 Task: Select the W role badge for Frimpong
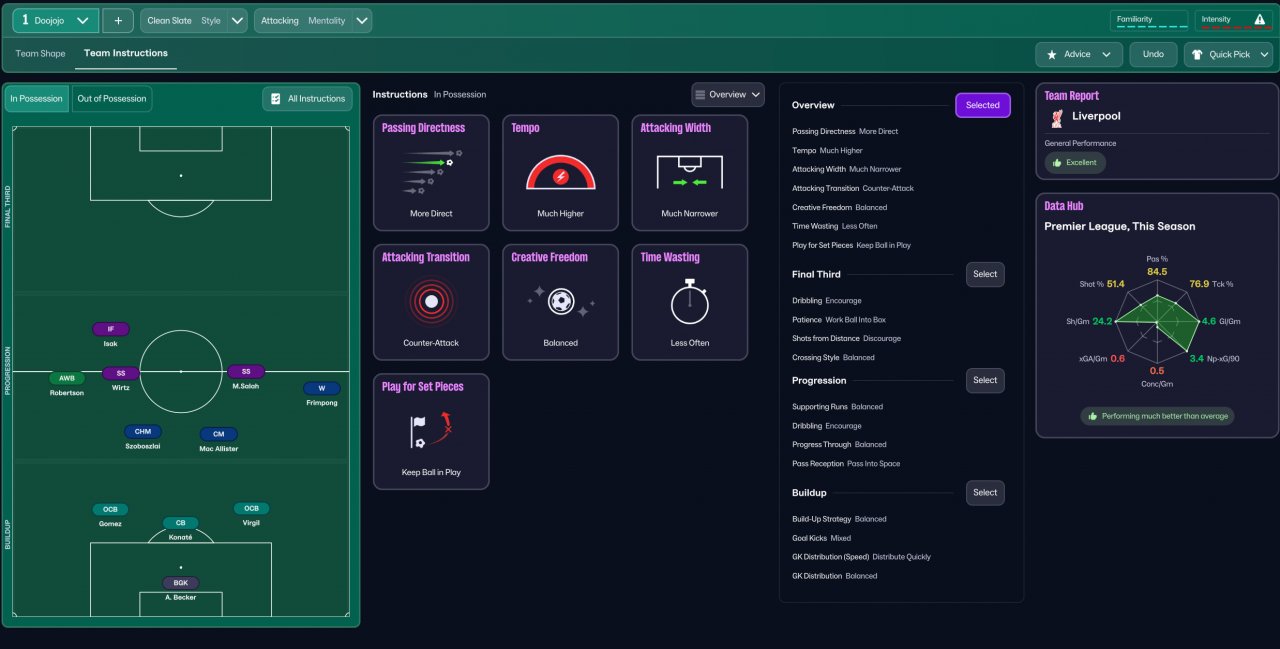(x=322, y=388)
